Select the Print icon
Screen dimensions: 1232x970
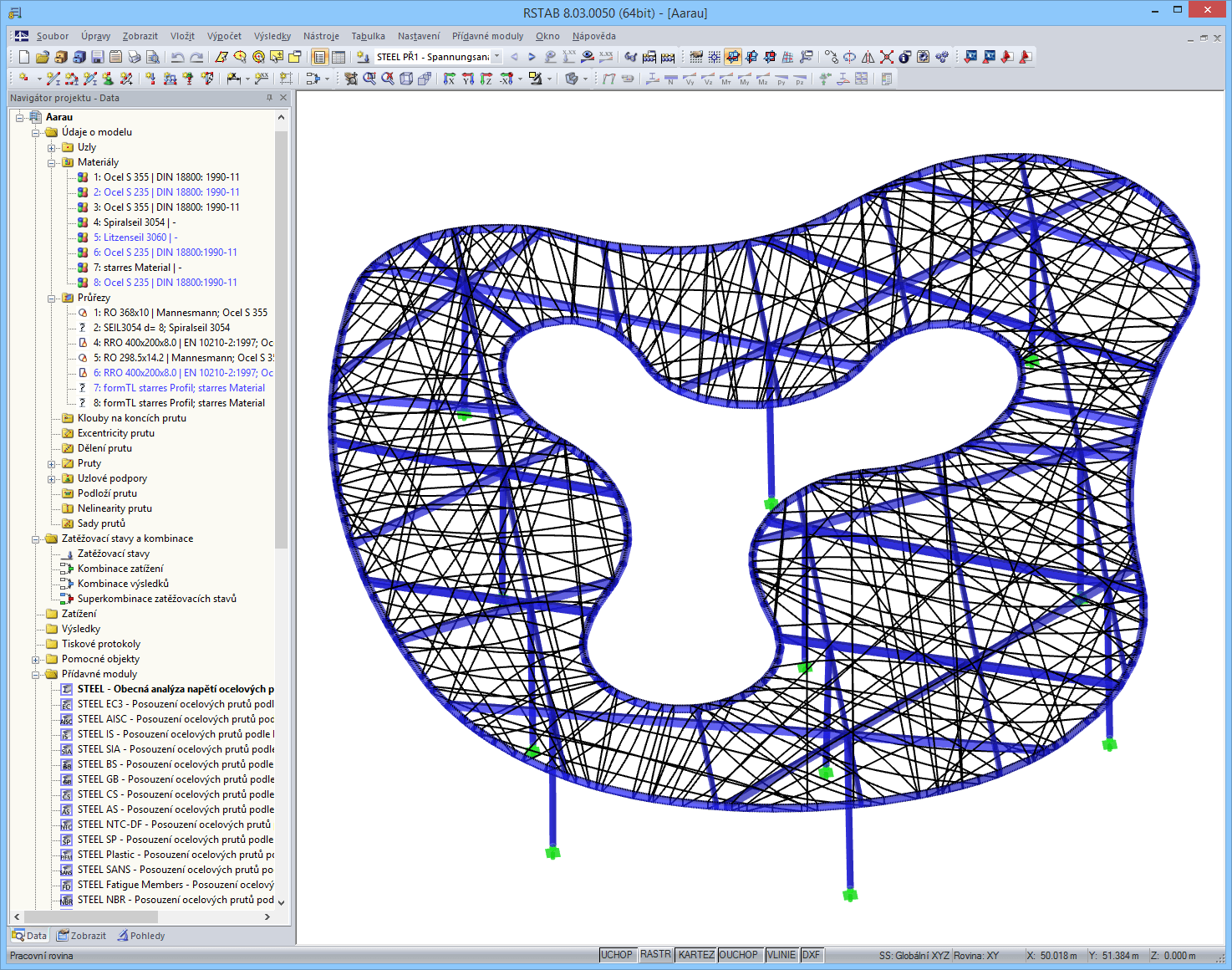[135, 56]
